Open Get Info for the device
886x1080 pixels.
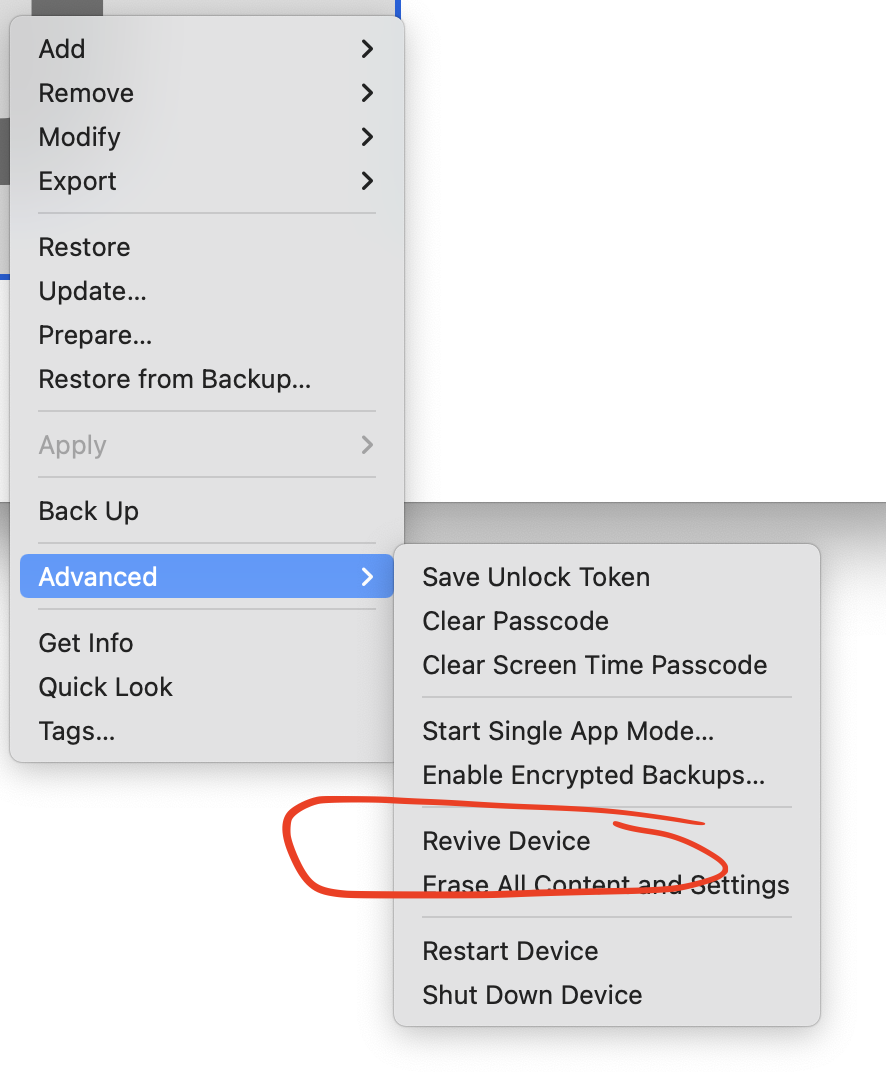86,643
